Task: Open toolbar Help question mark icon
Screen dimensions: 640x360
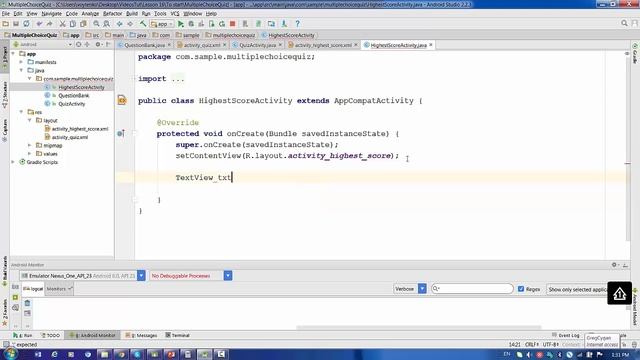Action: click(x=298, y=24)
